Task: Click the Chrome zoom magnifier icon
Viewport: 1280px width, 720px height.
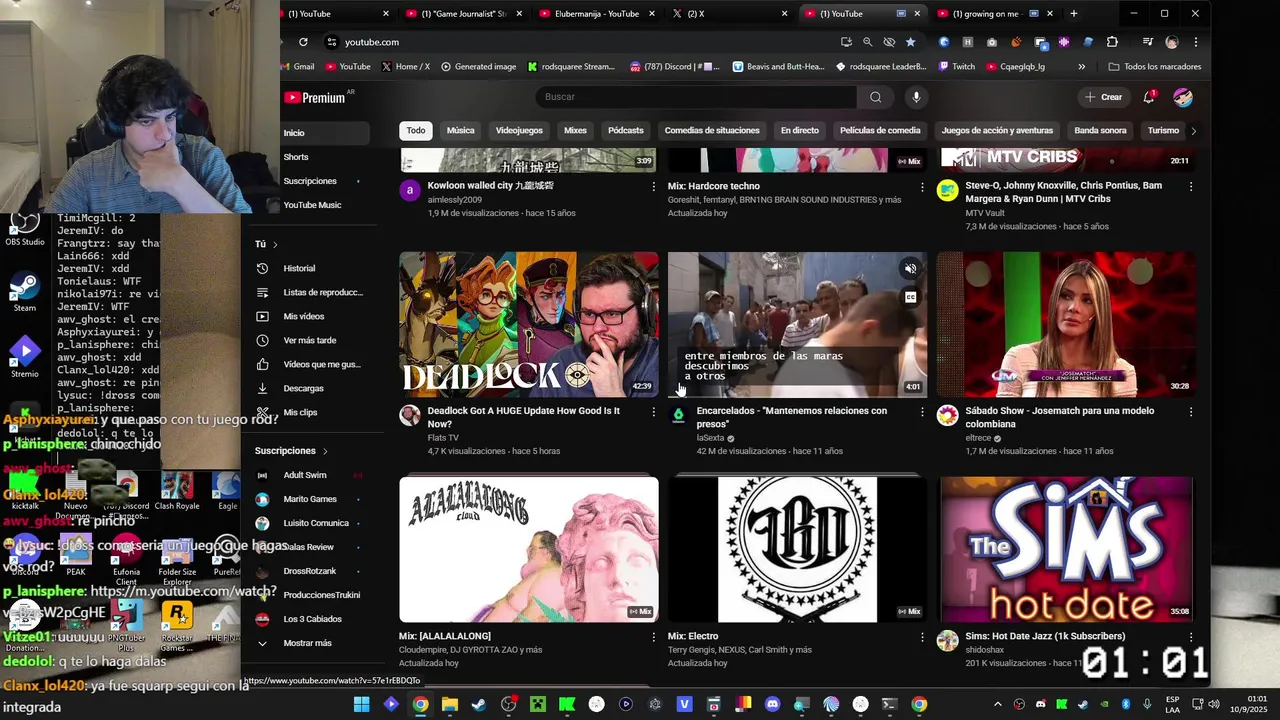Action: 867,42
